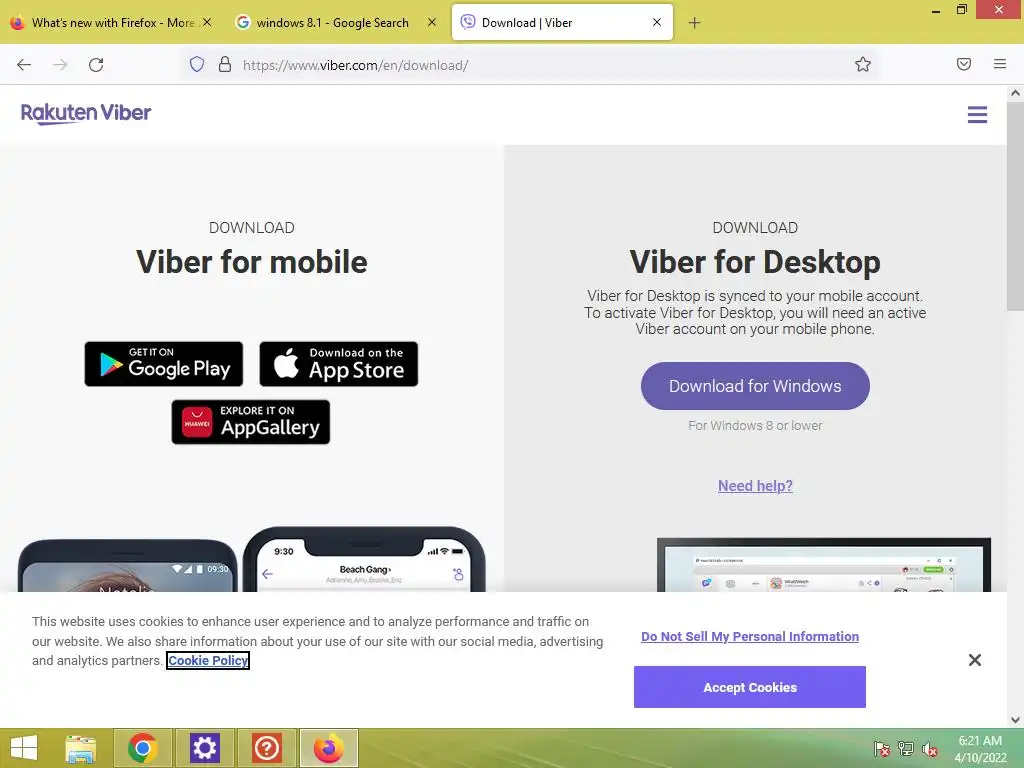Open the Rakuten Viber home logo

pyautogui.click(x=86, y=113)
